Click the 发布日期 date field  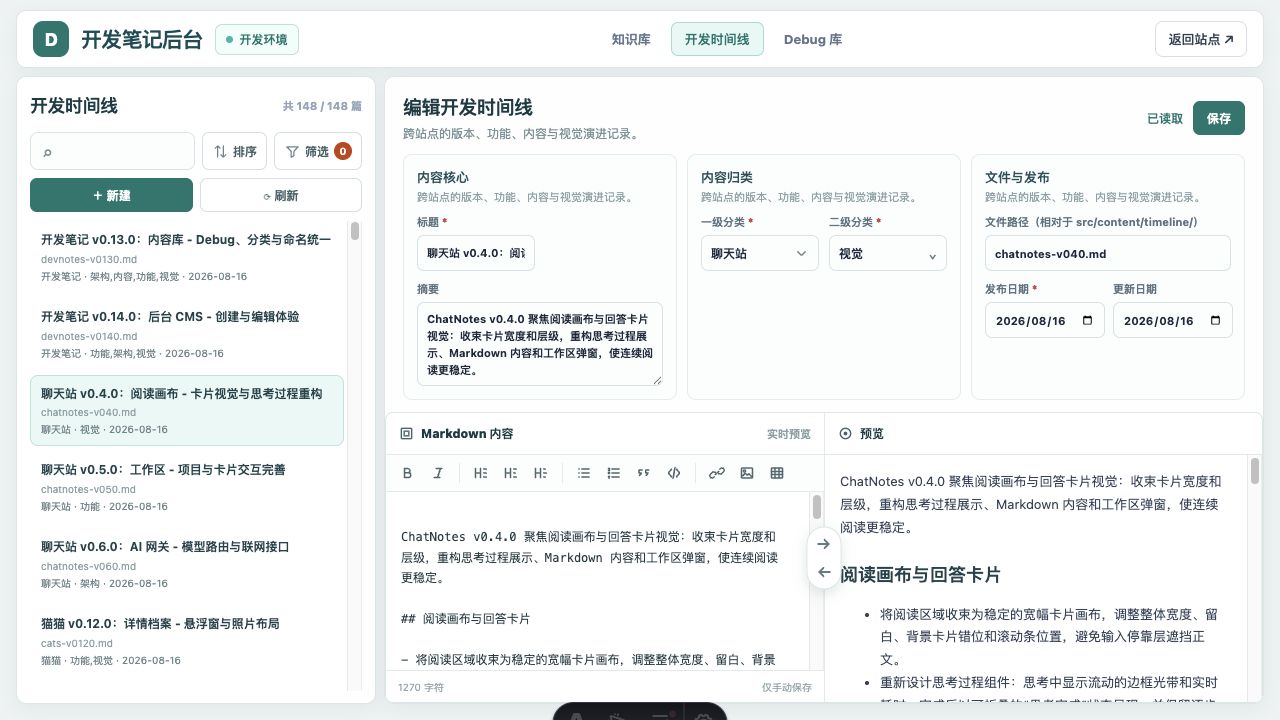coord(1045,321)
